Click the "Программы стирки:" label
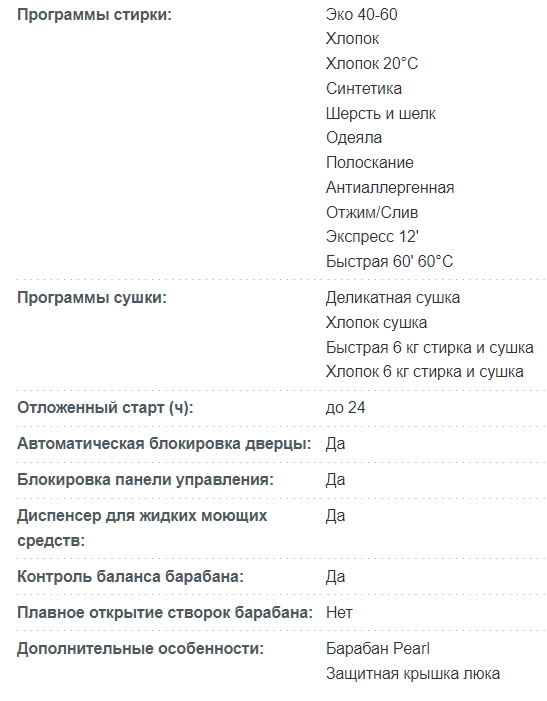 point(94,15)
